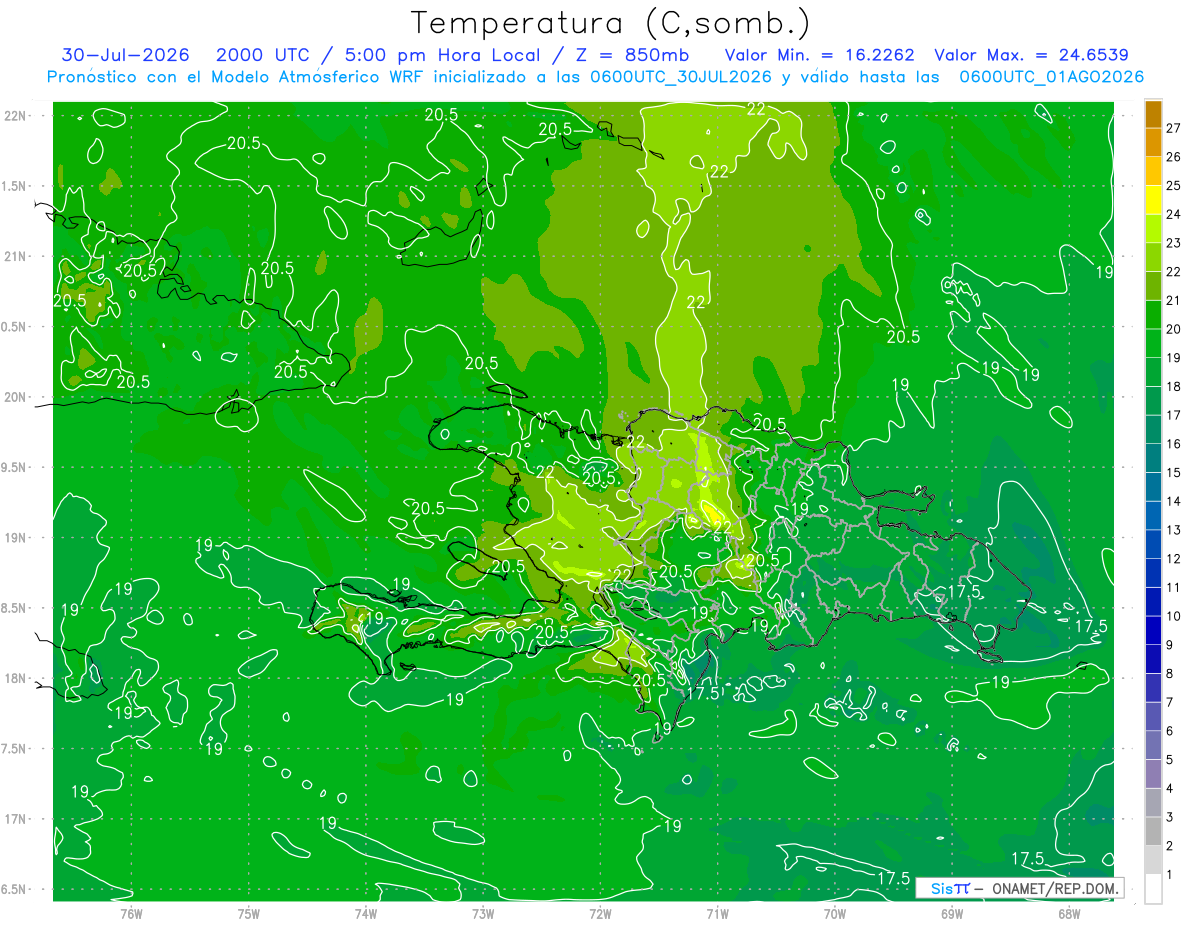Viewport: 1200px width, 927px height.
Task: Click the colorbar scale number 7
Action: coord(1169,702)
